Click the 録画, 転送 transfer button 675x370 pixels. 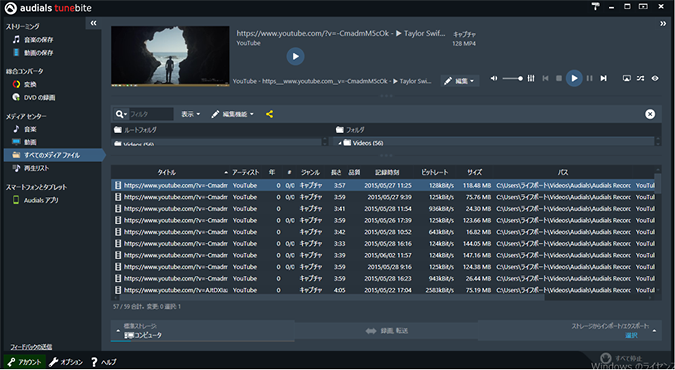386,331
